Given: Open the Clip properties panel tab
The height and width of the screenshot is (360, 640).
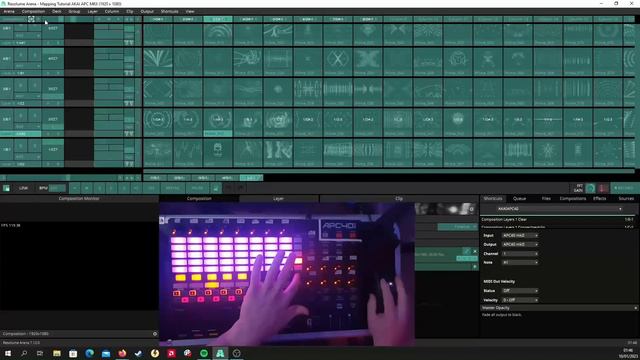Looking at the screenshot, I should (399, 198).
